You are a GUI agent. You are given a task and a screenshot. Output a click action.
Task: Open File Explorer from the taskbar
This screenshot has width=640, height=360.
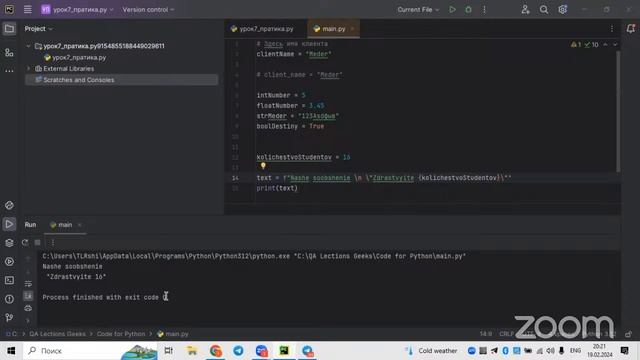(191, 351)
